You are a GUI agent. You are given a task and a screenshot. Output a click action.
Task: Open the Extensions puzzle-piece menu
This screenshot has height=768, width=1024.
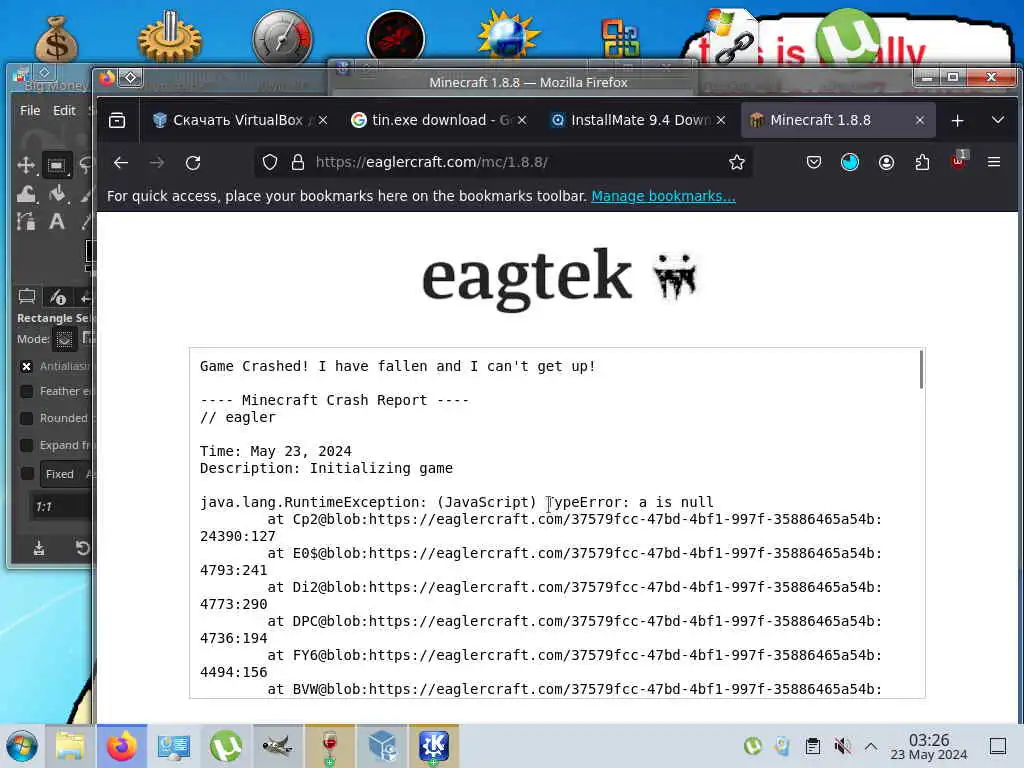922,163
